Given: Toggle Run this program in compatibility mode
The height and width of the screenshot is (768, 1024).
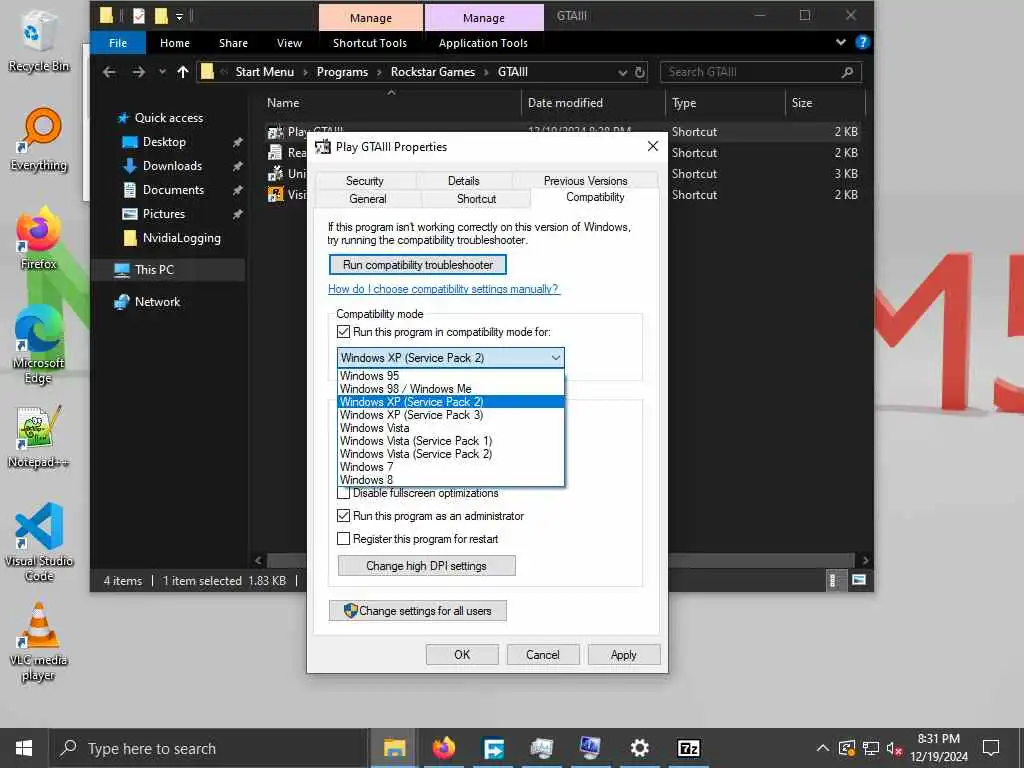Looking at the screenshot, I should (x=344, y=332).
